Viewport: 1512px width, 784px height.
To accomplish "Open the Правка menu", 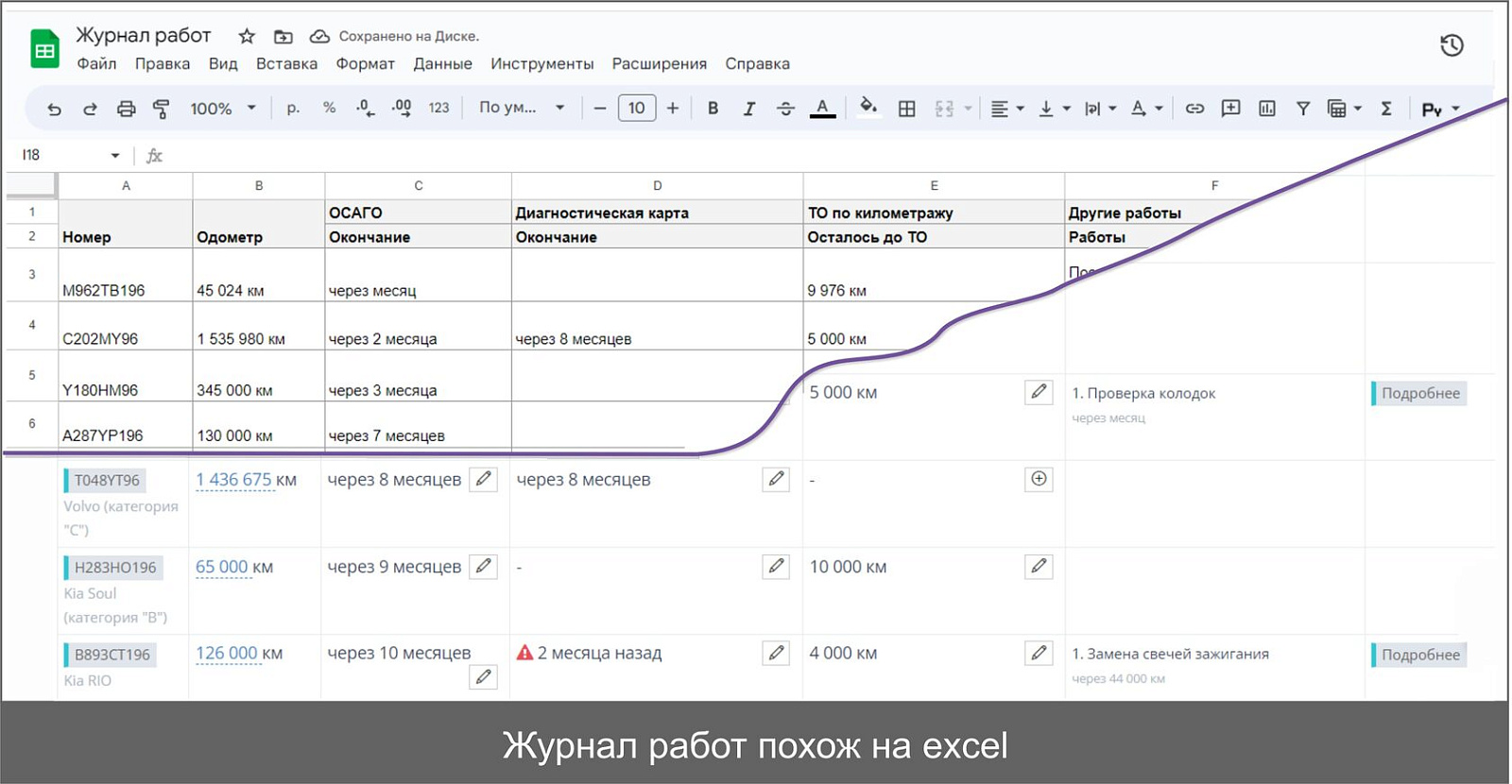I will coord(163,63).
